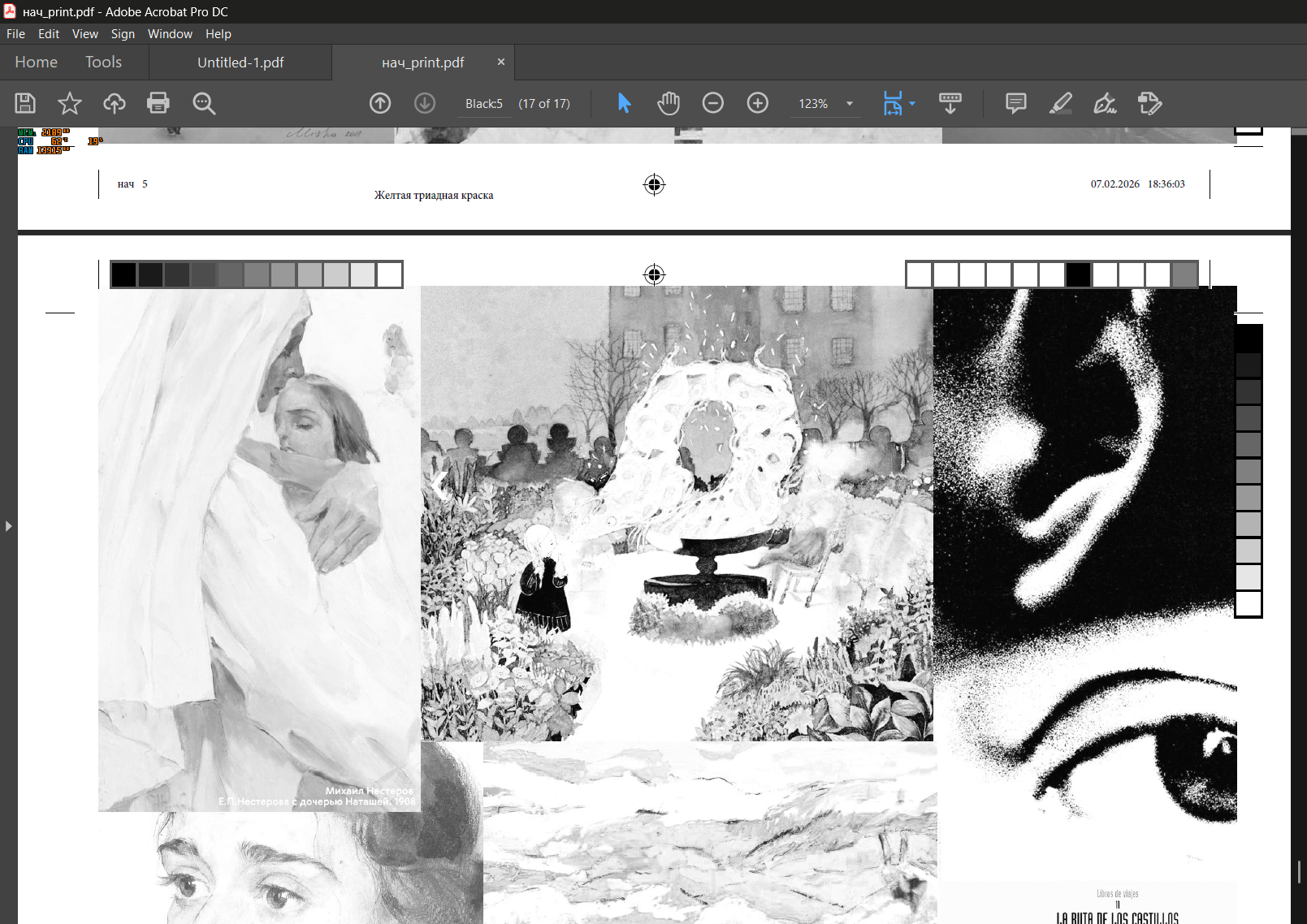
Task: Add a sticky note comment
Action: pos(1016,103)
